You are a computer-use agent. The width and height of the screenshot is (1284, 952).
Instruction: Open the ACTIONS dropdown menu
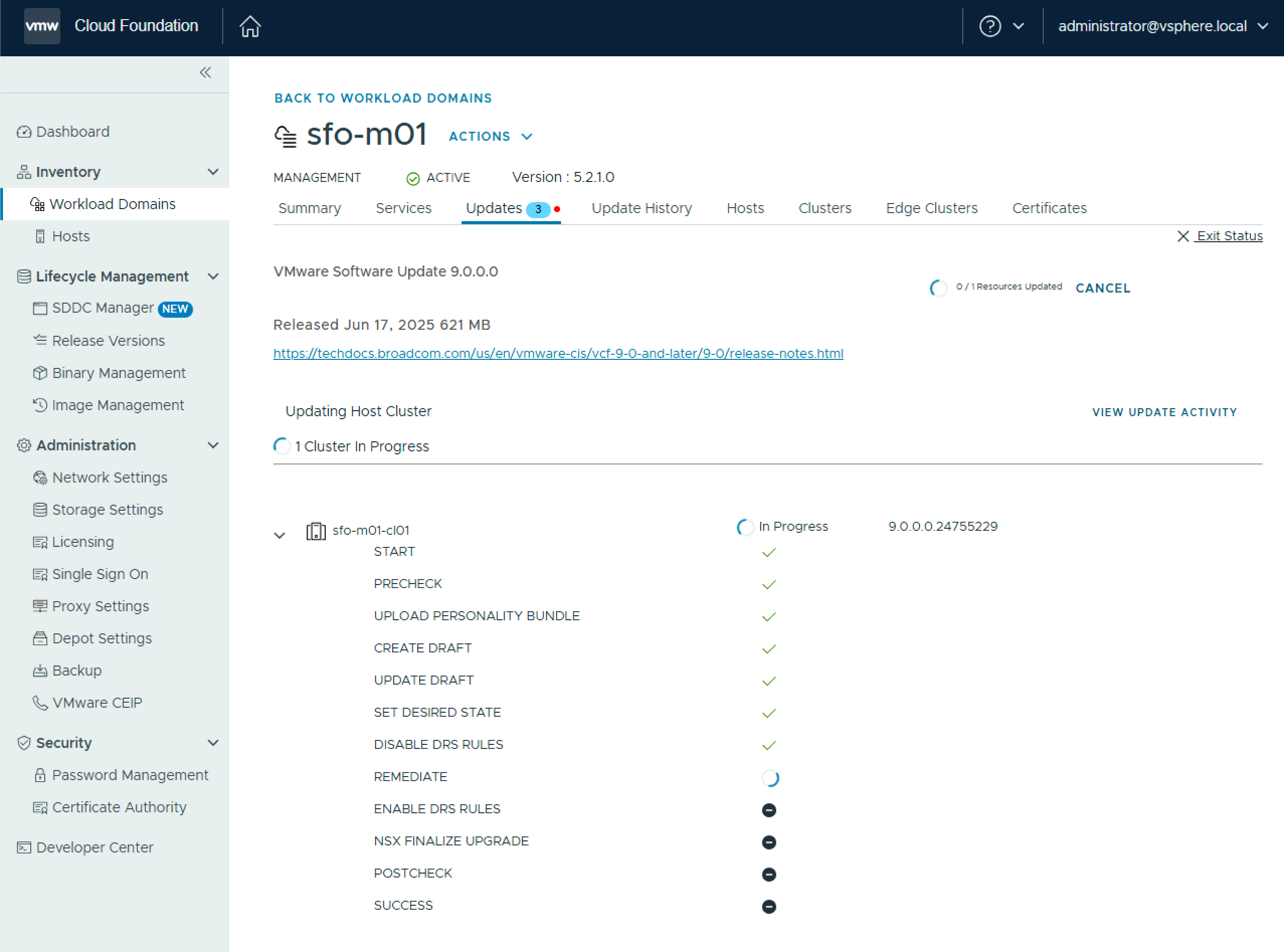[490, 137]
